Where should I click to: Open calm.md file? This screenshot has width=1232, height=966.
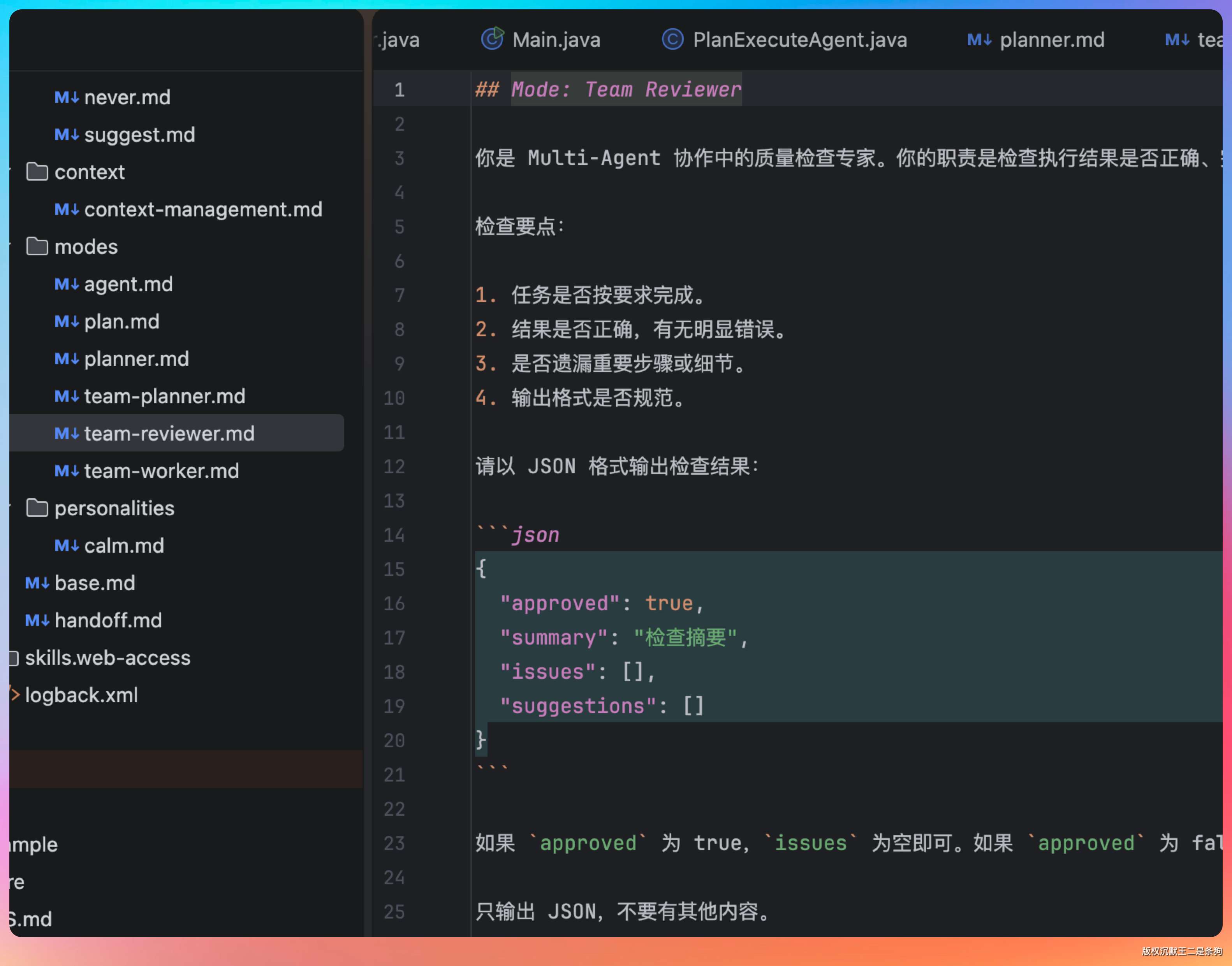point(124,545)
